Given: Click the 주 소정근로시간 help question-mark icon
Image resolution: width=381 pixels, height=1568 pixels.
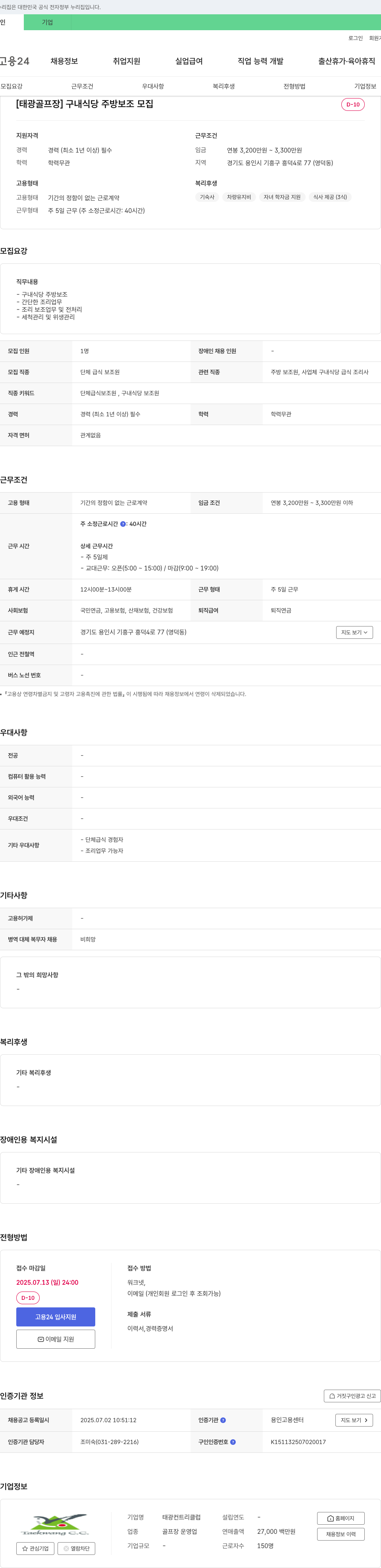Looking at the screenshot, I should (123, 524).
